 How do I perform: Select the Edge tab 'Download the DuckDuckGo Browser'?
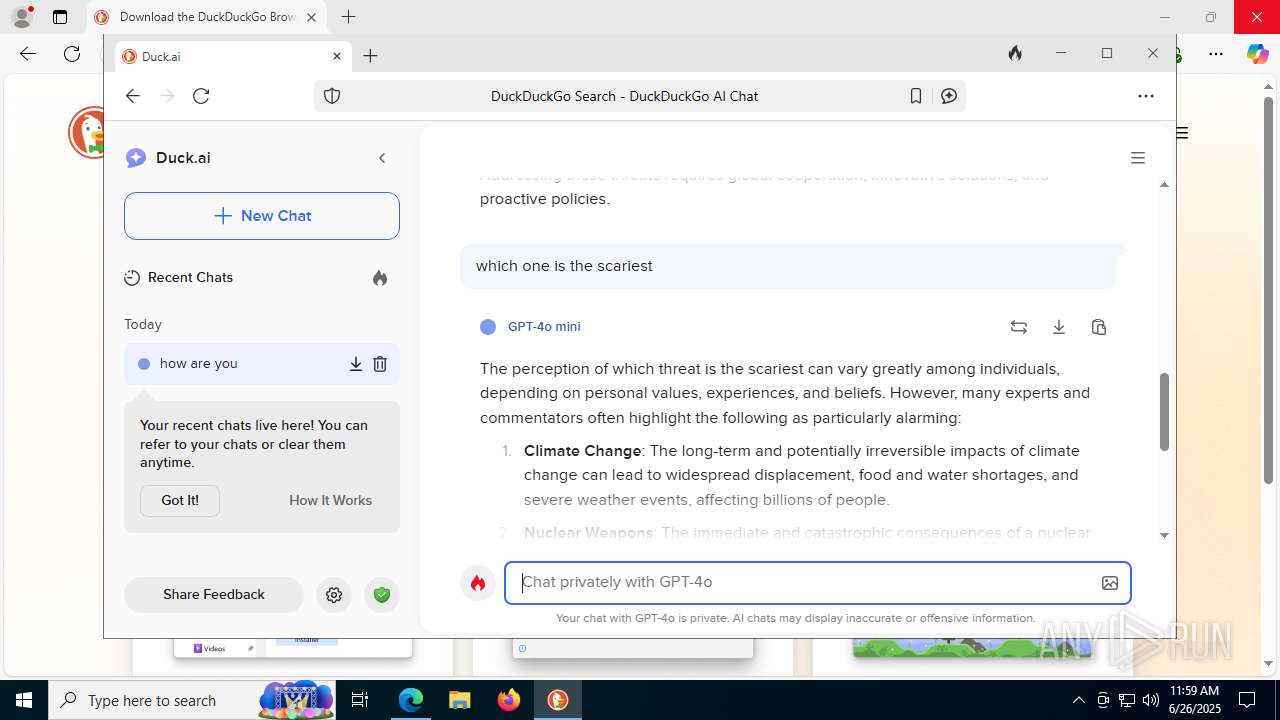207,17
